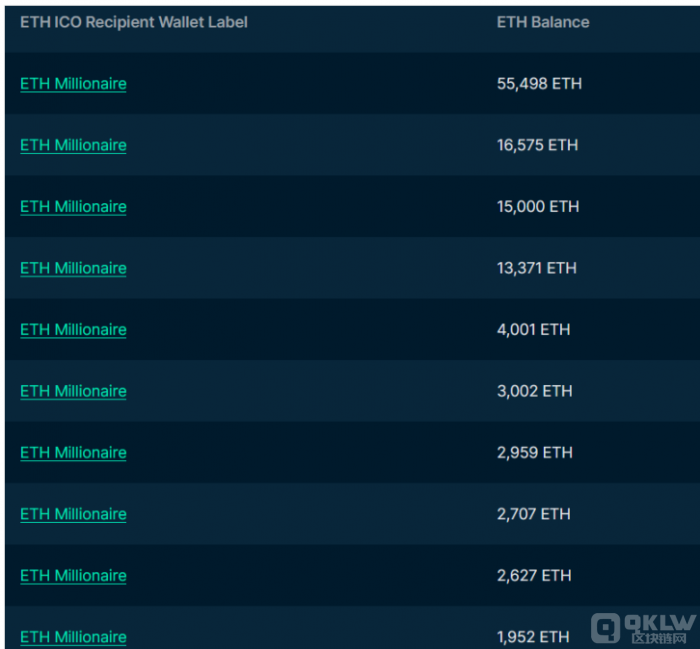Open ETH Millionaire link with 2,627 ETH

coord(73,576)
